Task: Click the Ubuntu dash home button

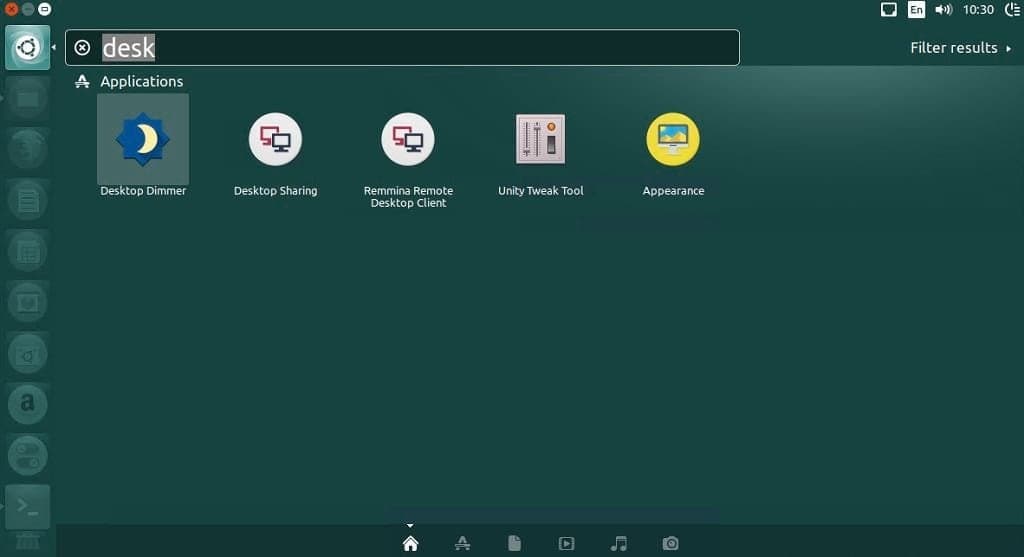Action: (27, 48)
